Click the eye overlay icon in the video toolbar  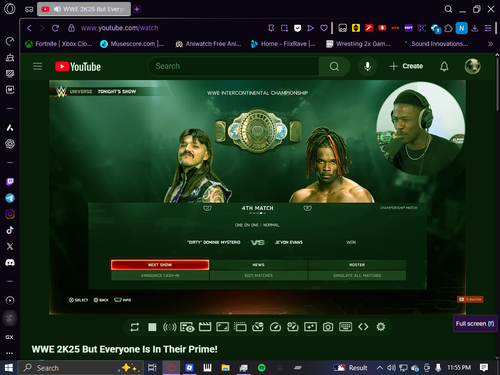point(187,327)
